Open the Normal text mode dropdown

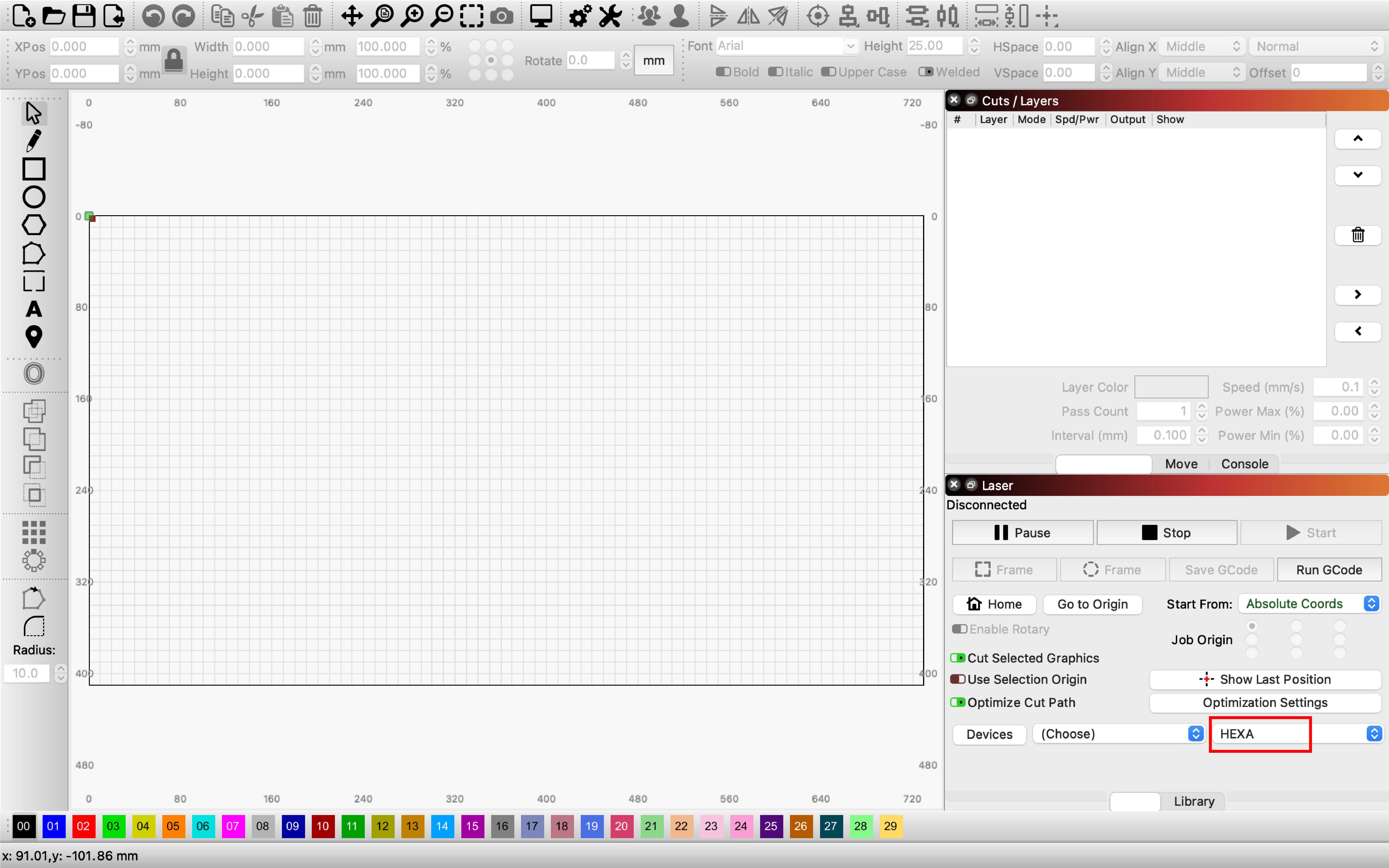[1316, 47]
